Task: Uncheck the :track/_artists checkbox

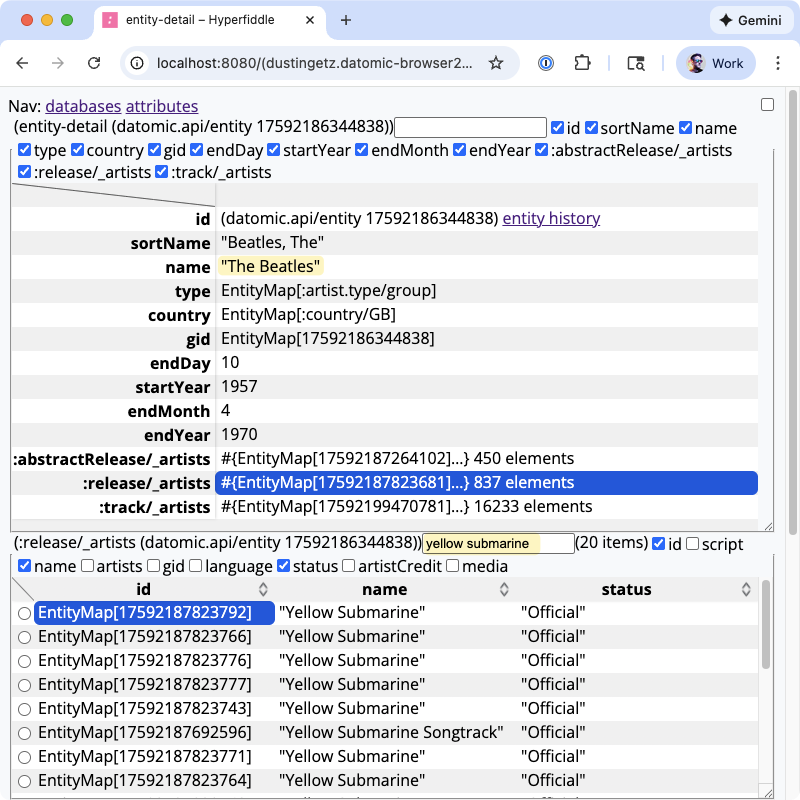Action: point(161,171)
